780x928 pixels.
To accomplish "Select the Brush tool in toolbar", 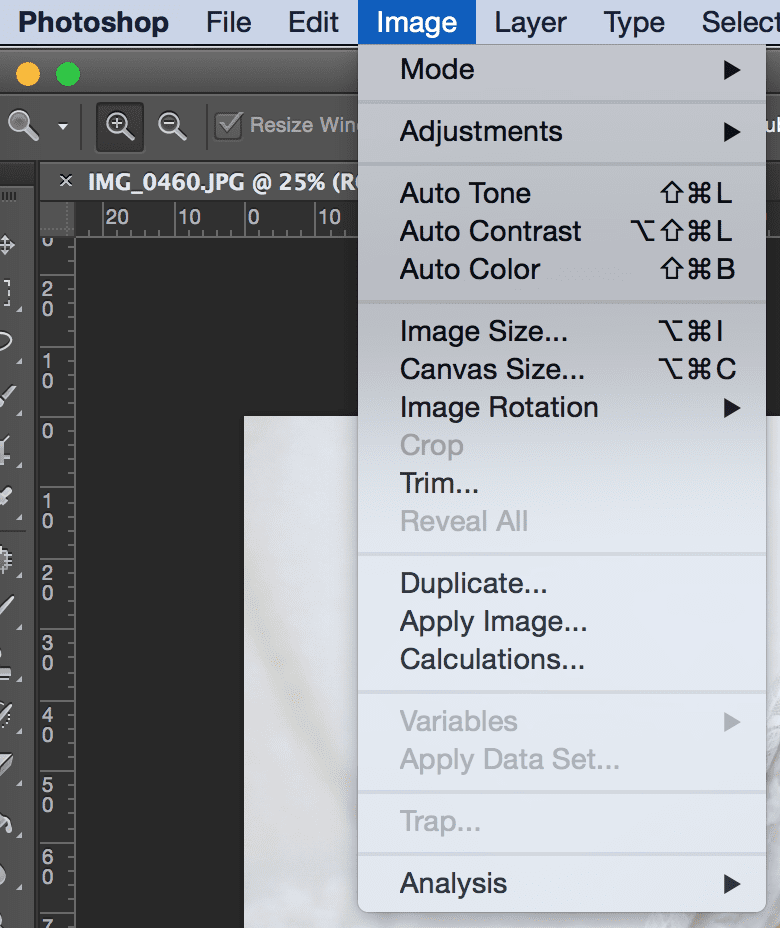I will [x=7, y=606].
